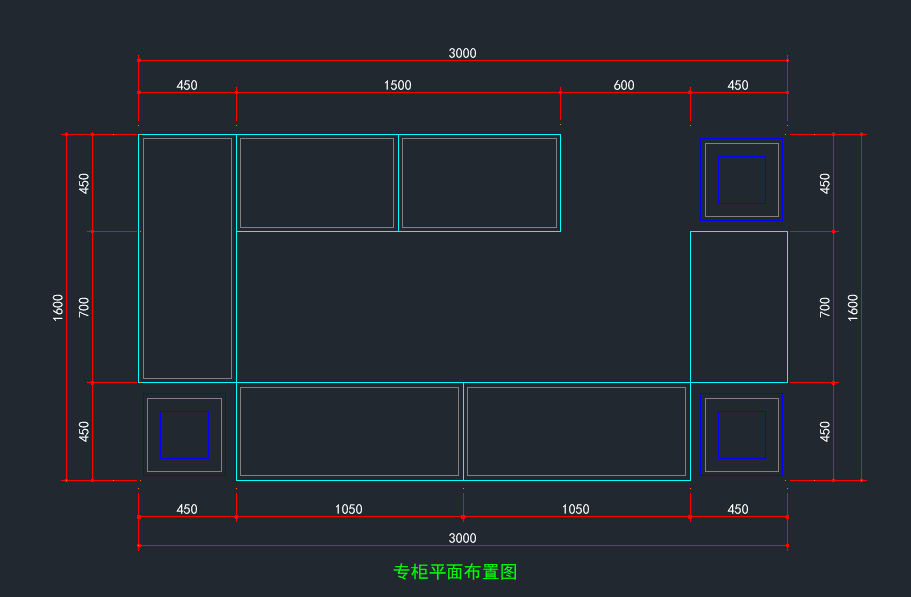Click inside the upper-left horizontal cabinet rectangle
Viewport: 911px width, 597px height.
point(317,183)
